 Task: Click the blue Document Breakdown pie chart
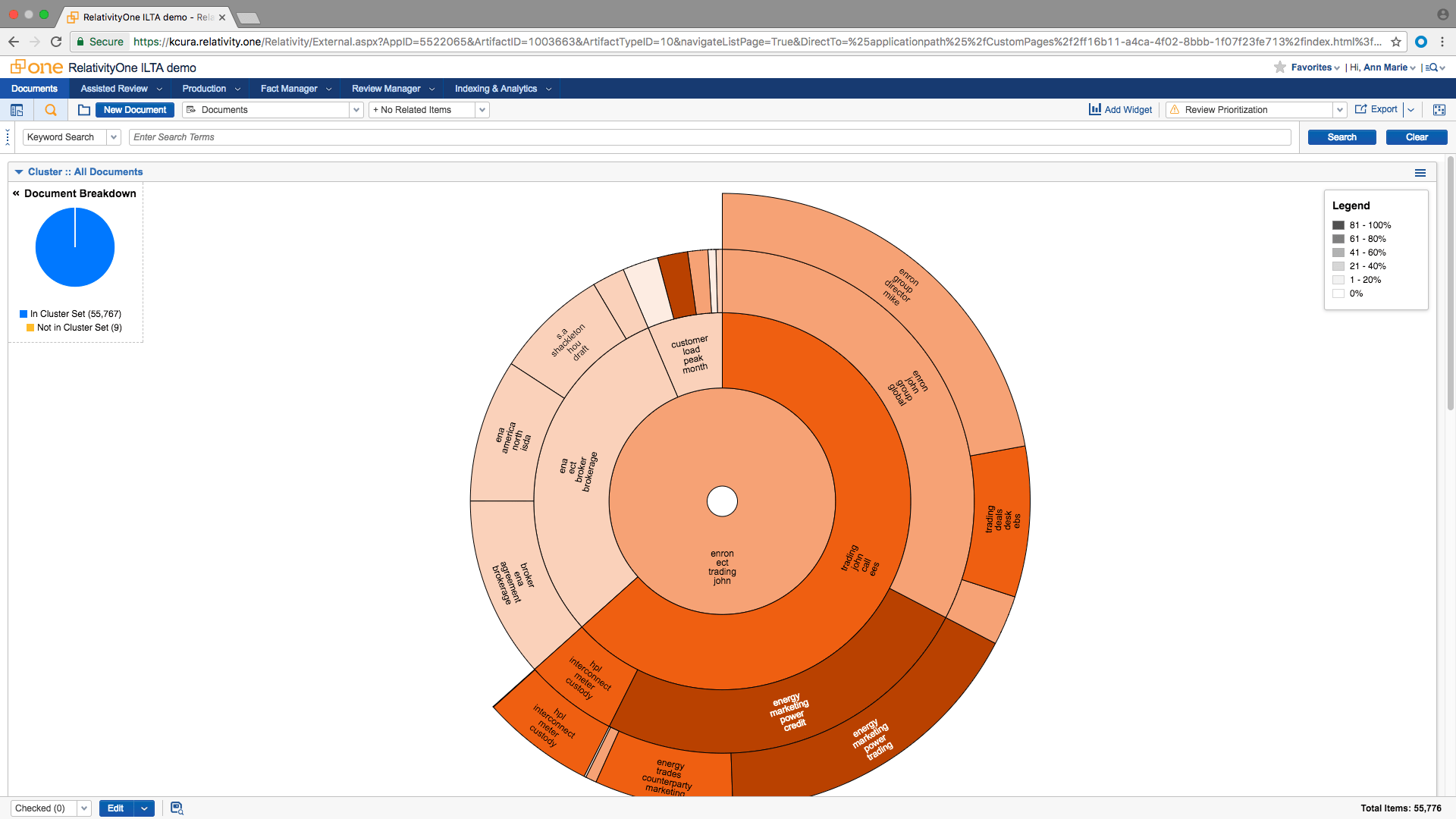click(x=75, y=247)
